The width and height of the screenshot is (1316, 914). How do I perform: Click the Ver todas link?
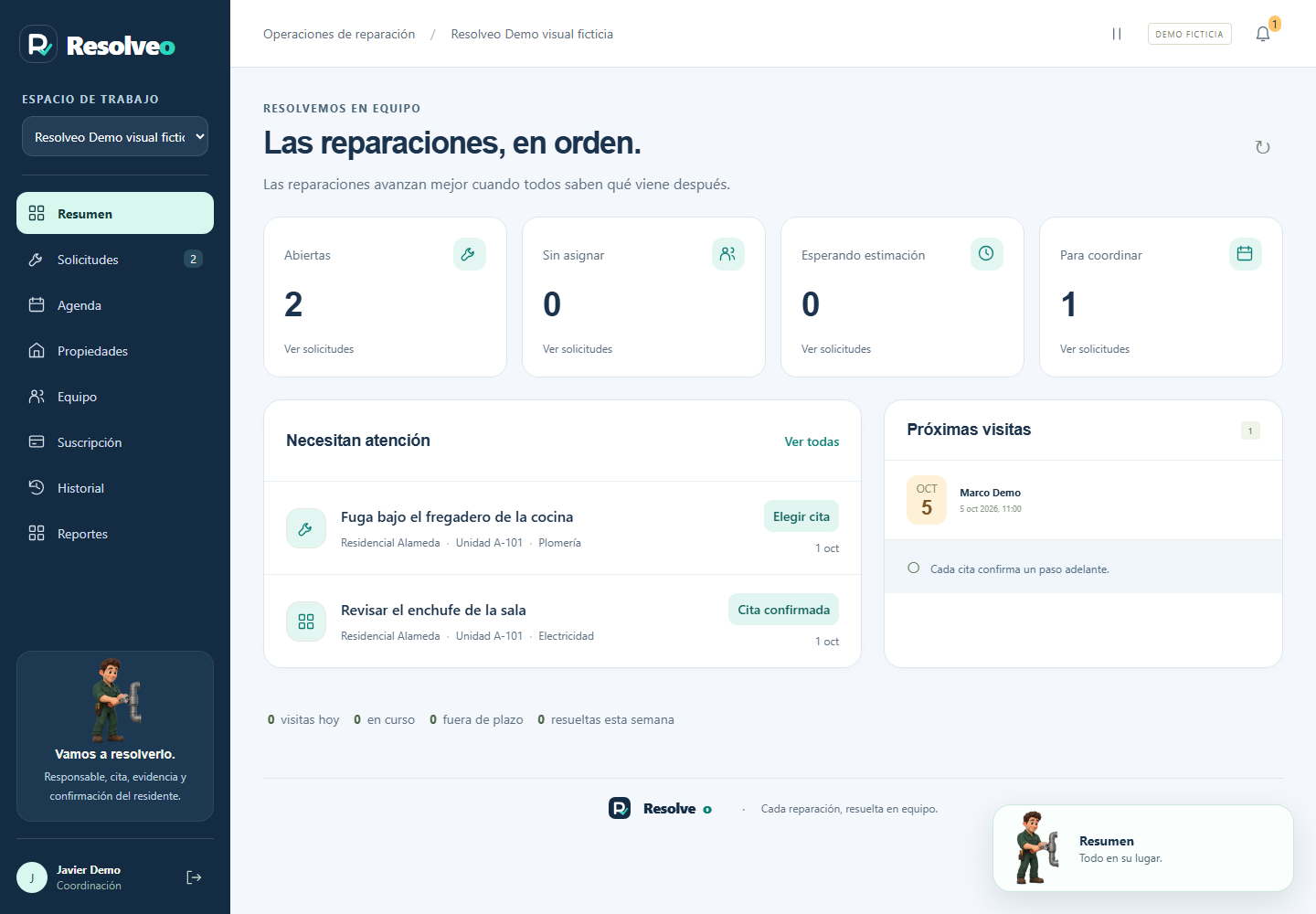click(812, 441)
